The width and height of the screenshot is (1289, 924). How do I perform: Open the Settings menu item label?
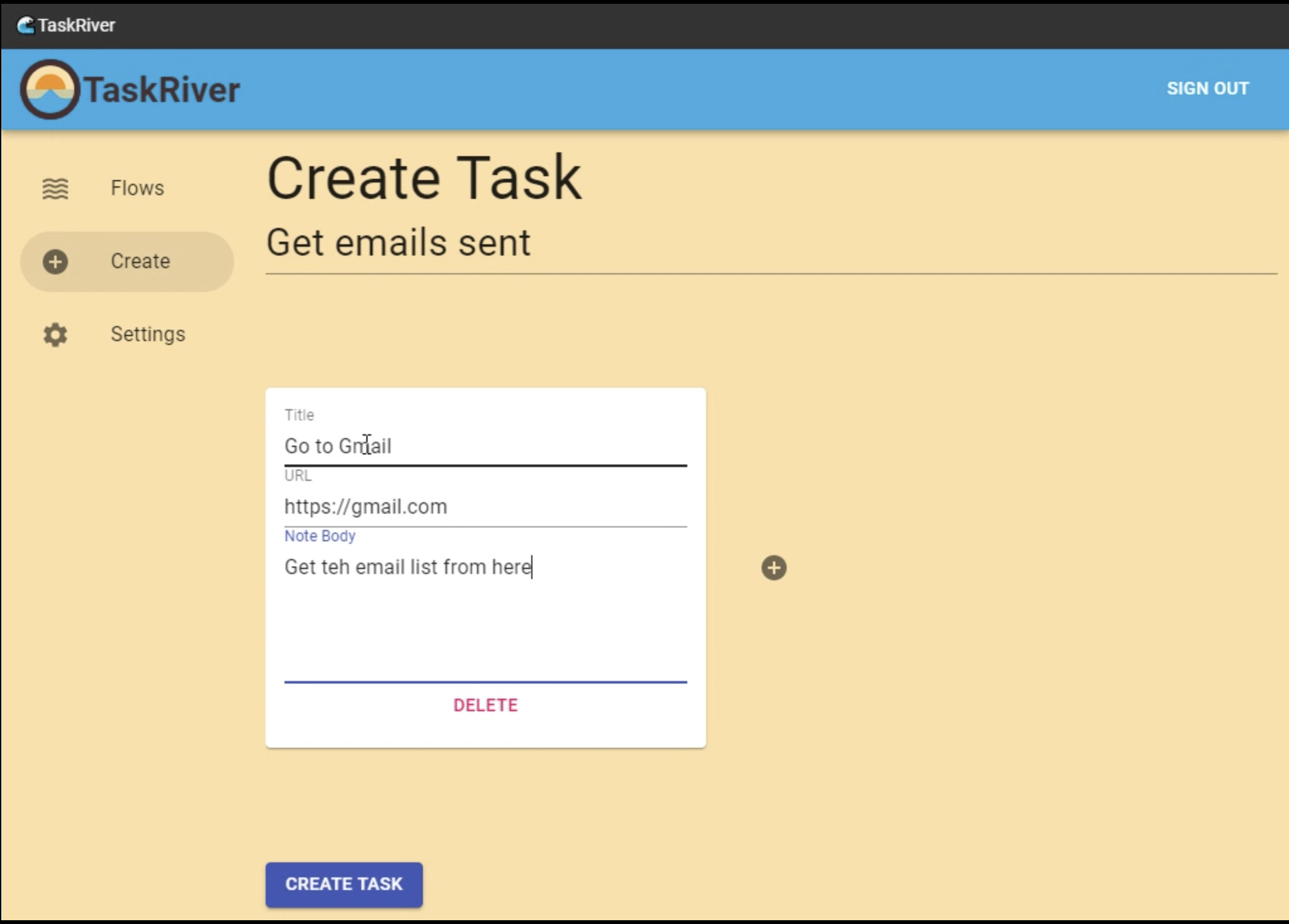[x=148, y=334]
